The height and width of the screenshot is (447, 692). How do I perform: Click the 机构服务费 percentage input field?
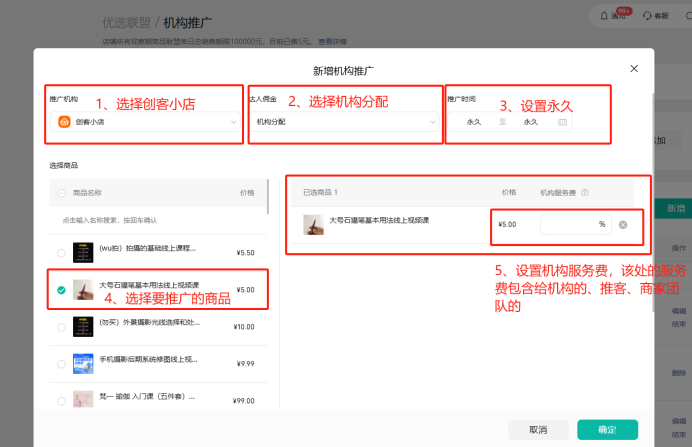[575, 225]
